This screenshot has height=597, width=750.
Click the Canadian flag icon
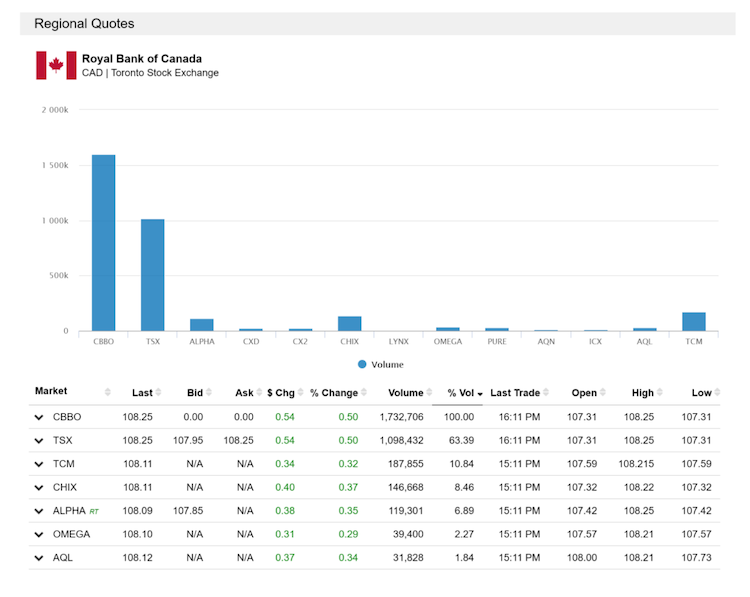(x=56, y=65)
